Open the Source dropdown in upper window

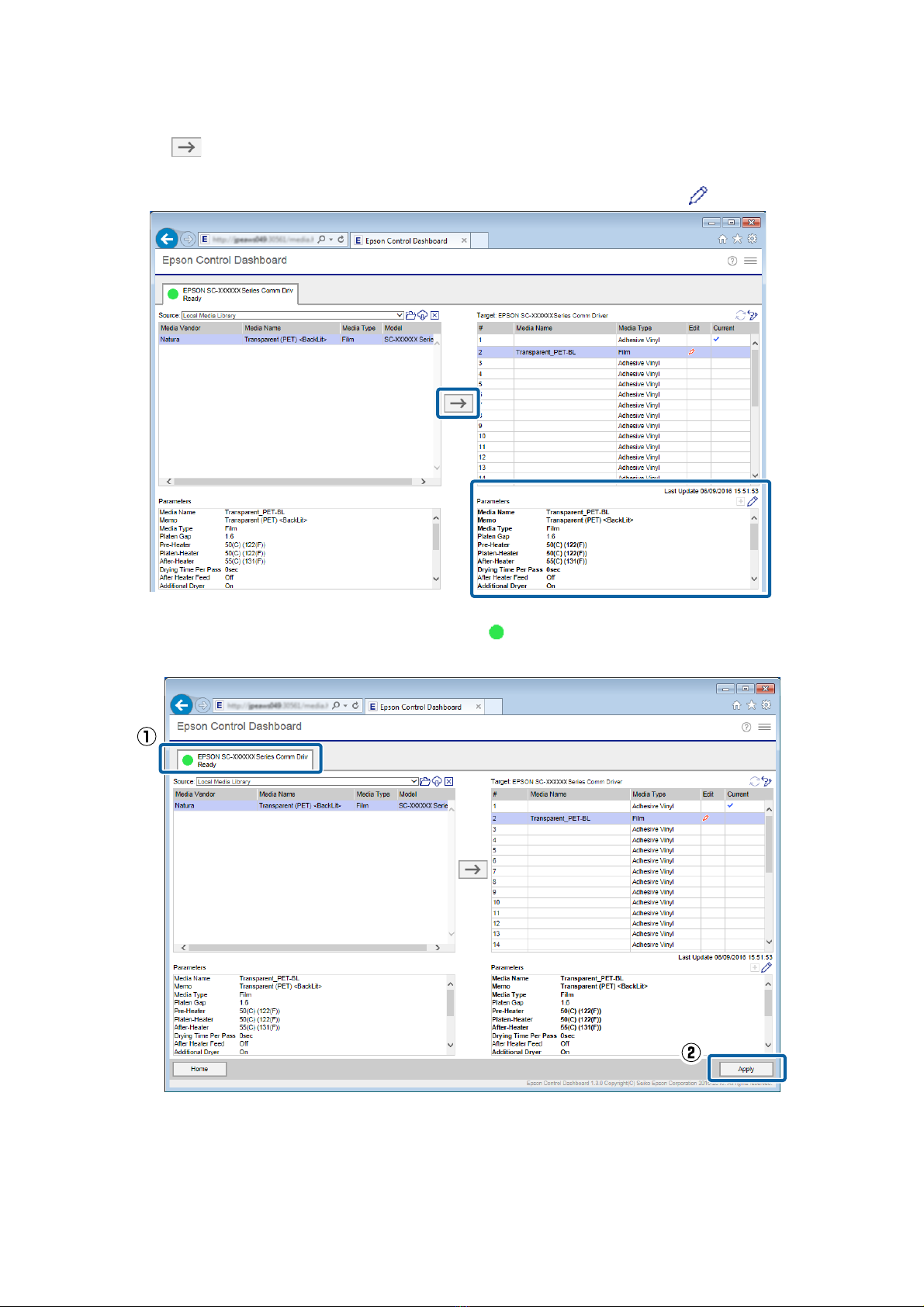(x=400, y=315)
